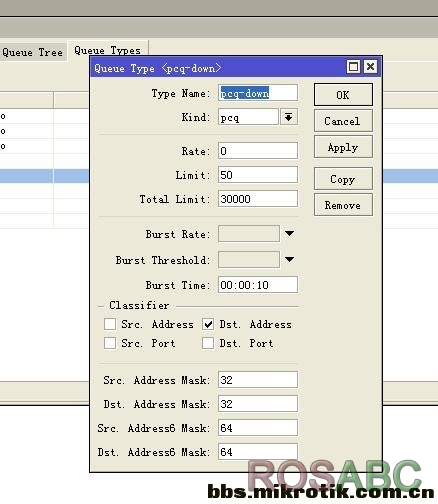Select the Queue Types tab

[108, 50]
